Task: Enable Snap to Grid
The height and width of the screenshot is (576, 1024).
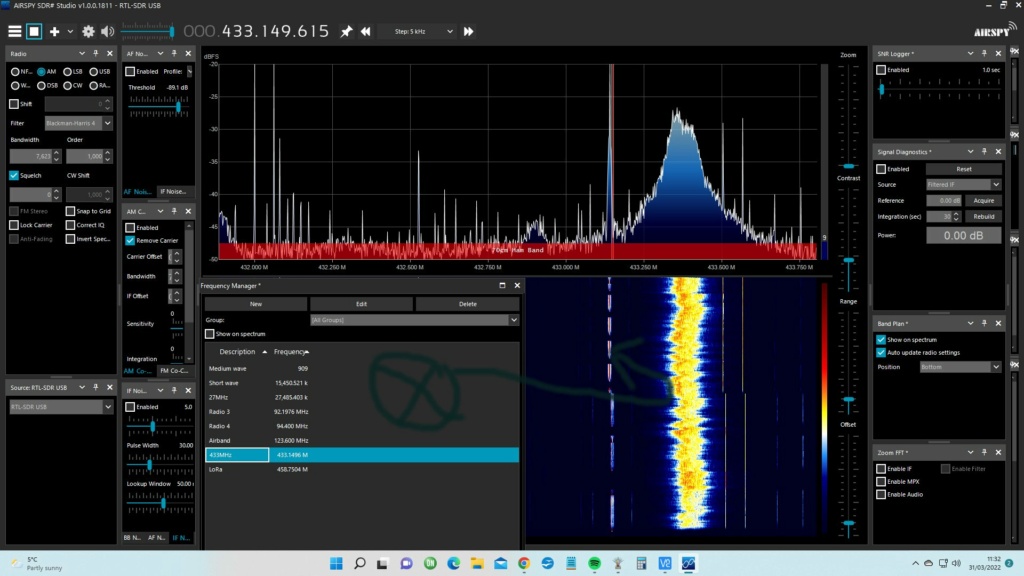Action: 71,211
